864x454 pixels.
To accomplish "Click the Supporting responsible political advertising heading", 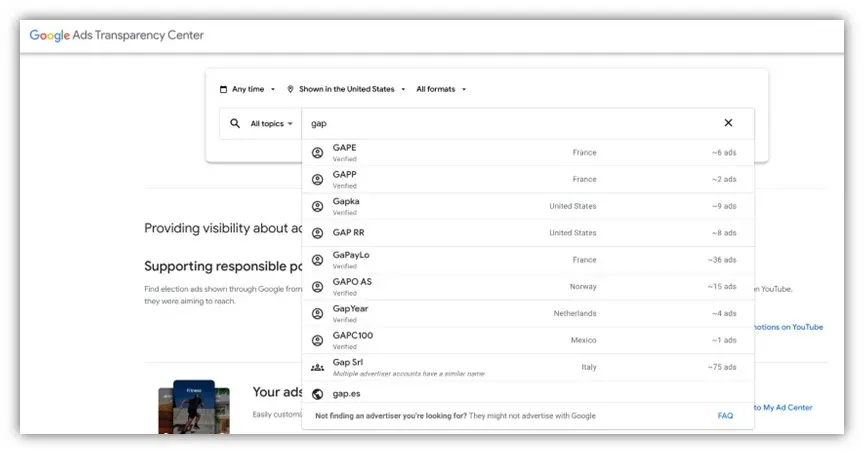I will pyautogui.click(x=223, y=266).
